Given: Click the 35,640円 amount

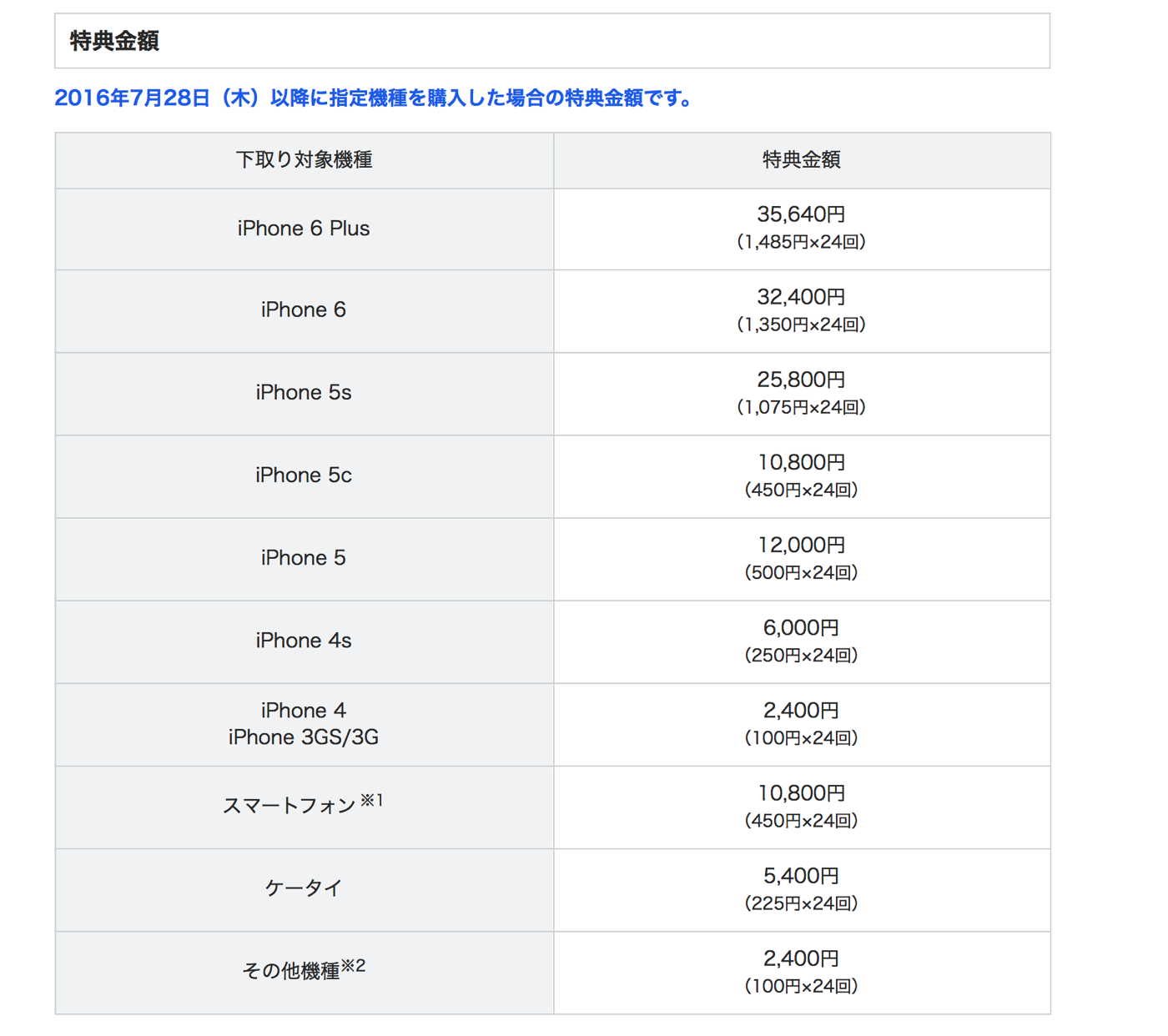Looking at the screenshot, I should pyautogui.click(x=802, y=215).
